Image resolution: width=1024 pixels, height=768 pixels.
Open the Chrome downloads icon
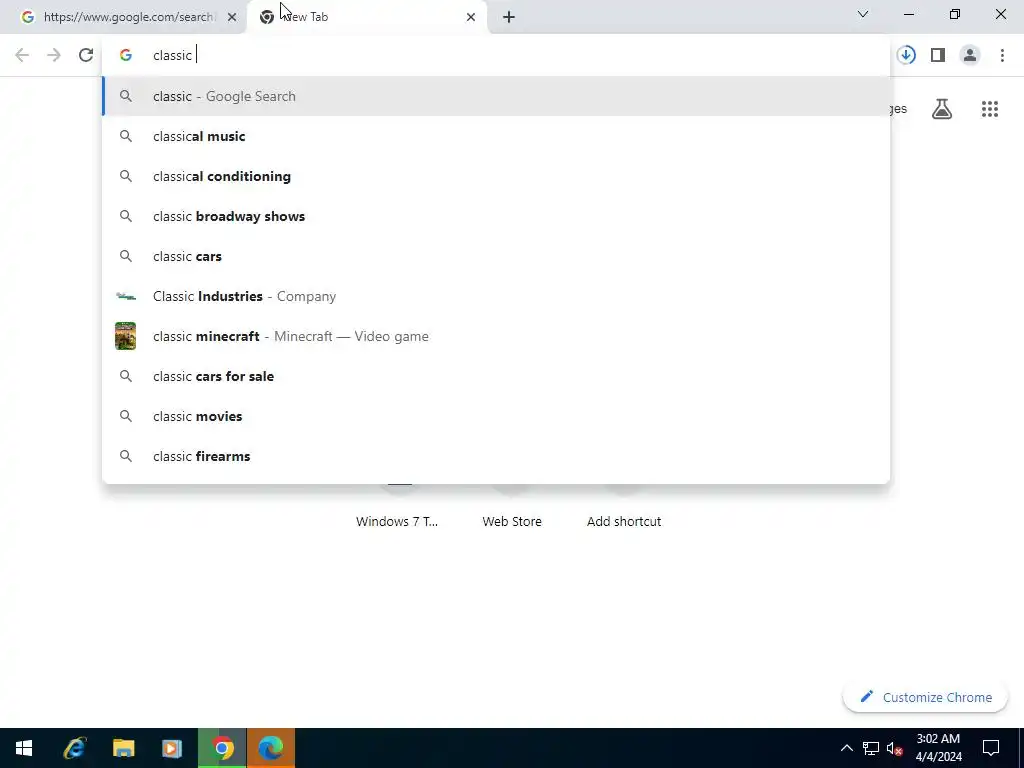906,55
